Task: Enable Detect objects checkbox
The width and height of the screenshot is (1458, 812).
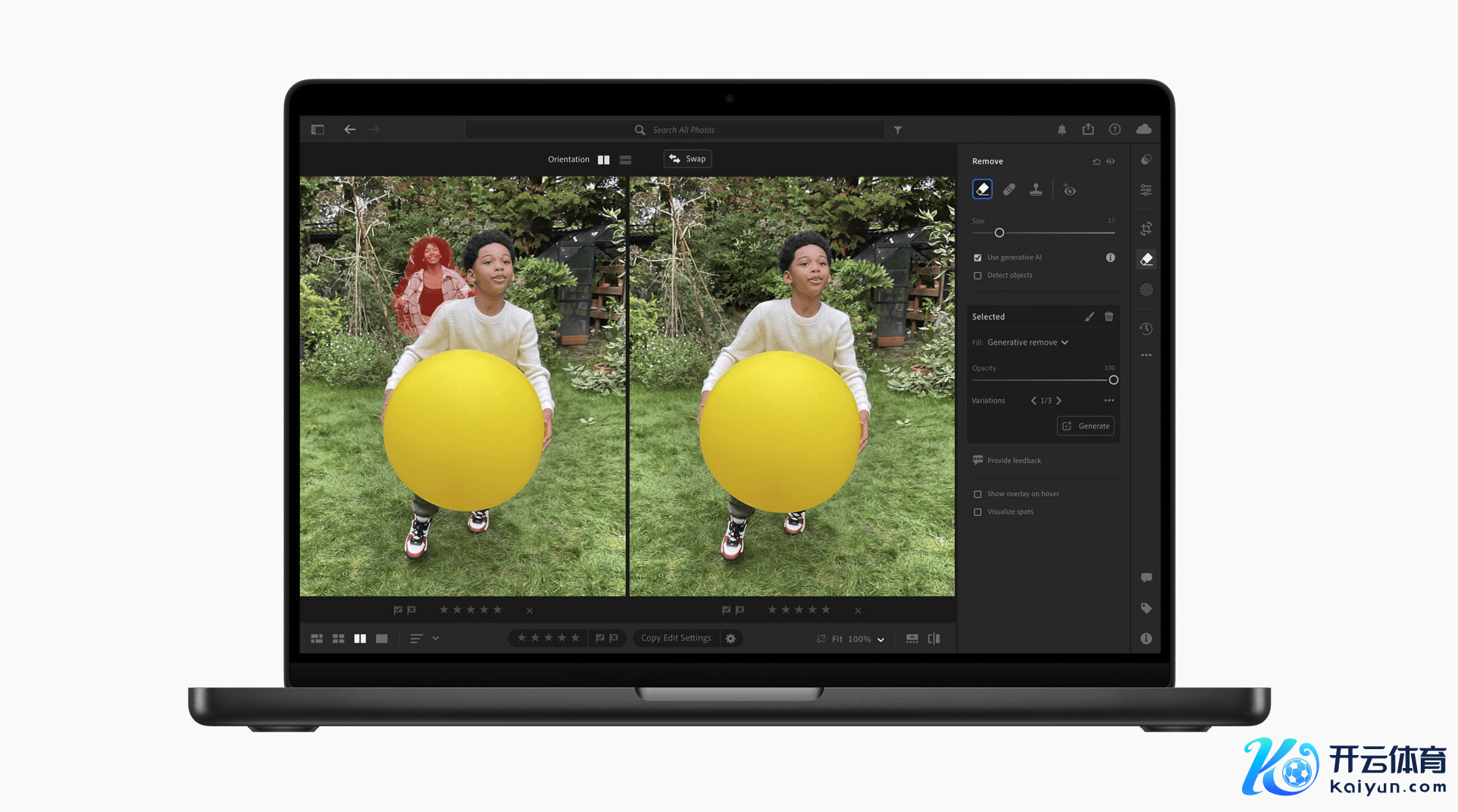Action: pyautogui.click(x=978, y=276)
